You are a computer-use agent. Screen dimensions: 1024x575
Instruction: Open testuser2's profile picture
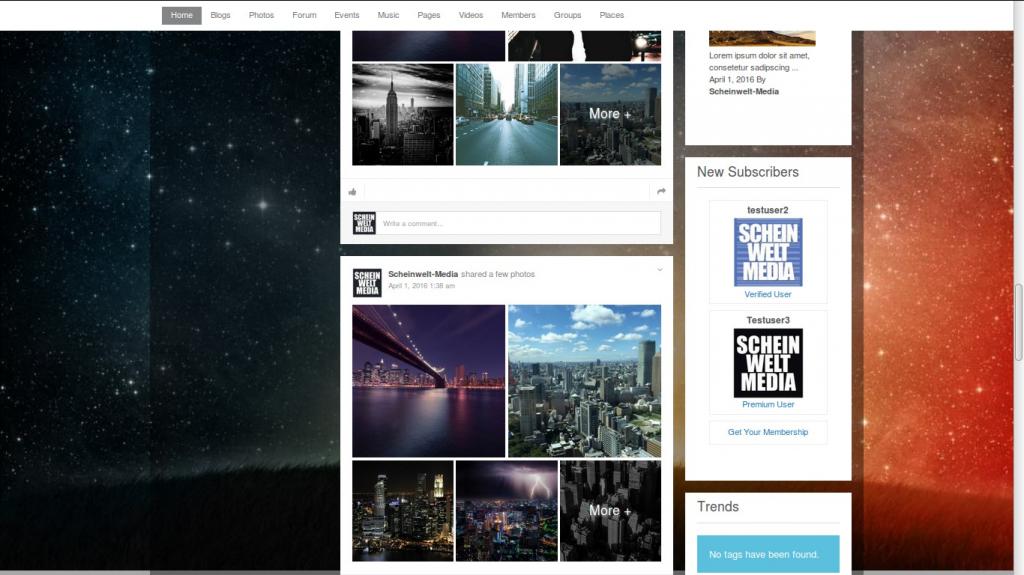pos(768,252)
